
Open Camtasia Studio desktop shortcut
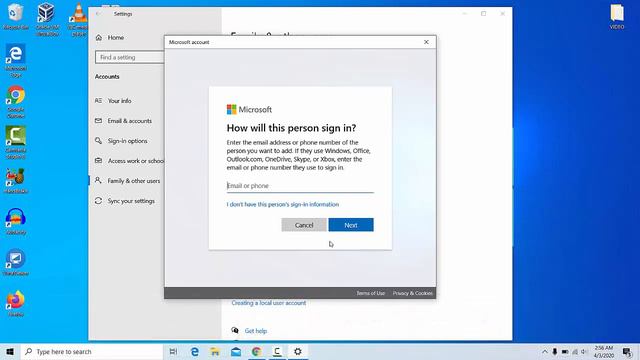click(16, 142)
